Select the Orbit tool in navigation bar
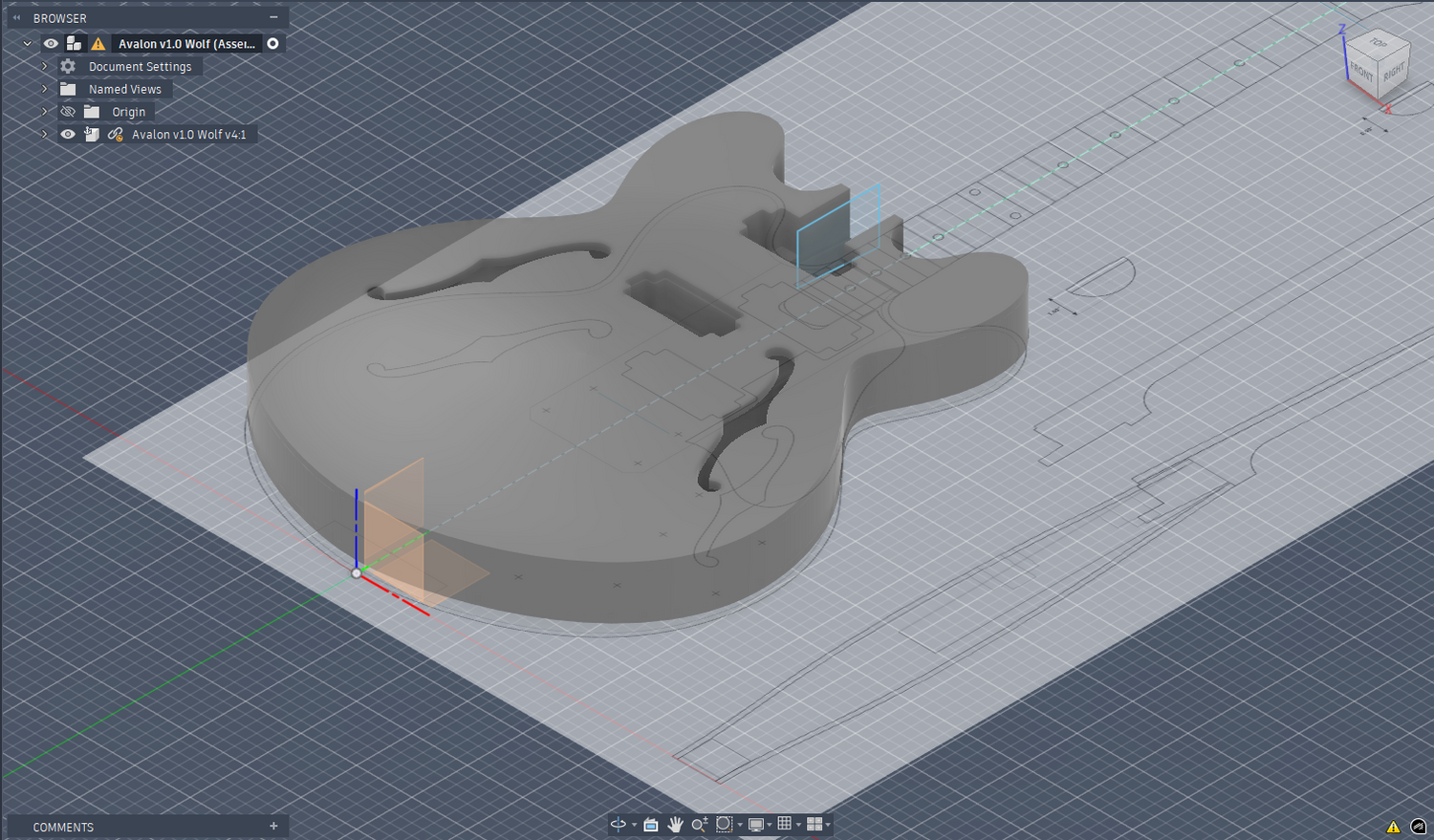Image resolution: width=1434 pixels, height=840 pixels. tap(619, 824)
